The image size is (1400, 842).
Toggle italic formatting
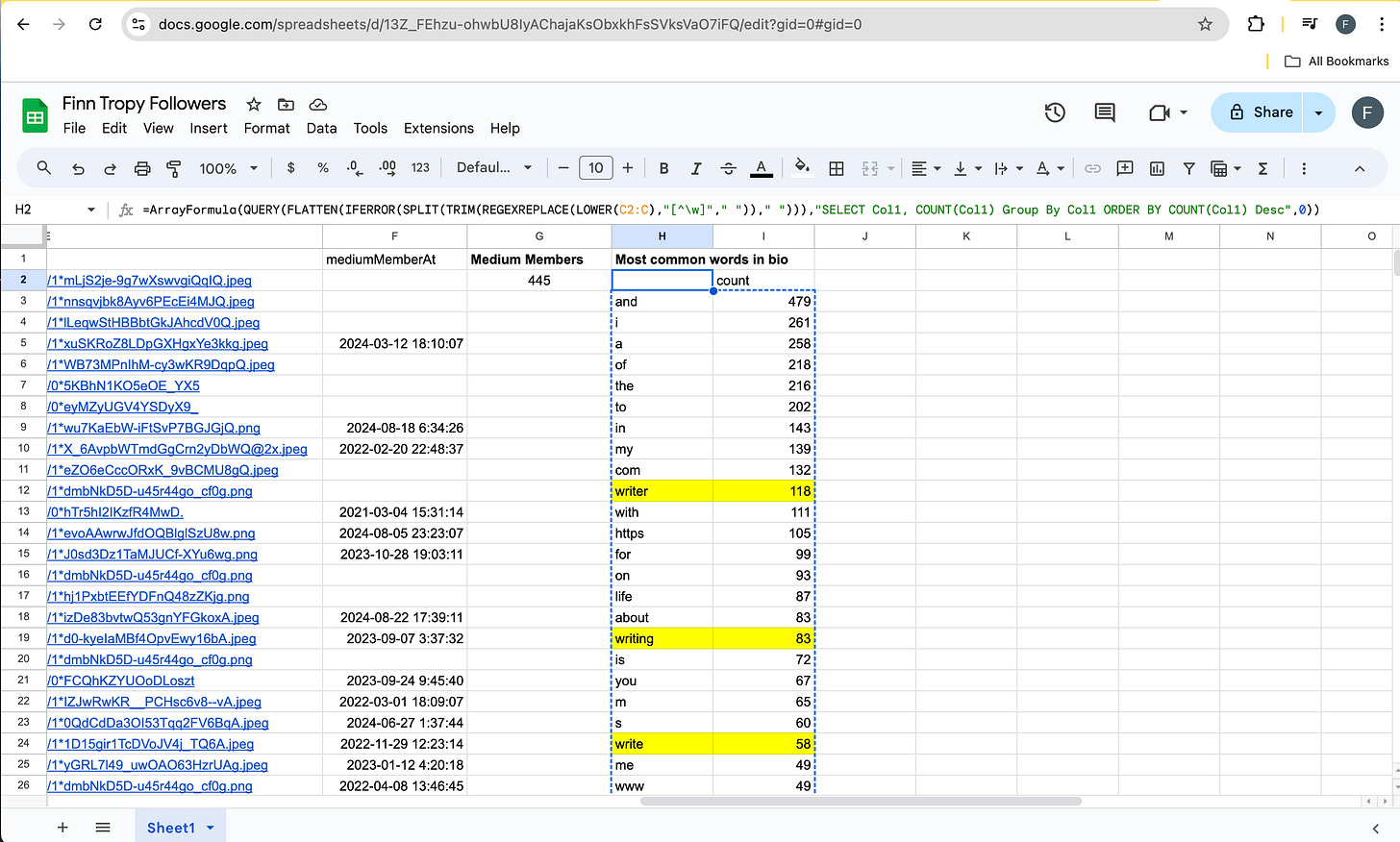click(x=696, y=168)
